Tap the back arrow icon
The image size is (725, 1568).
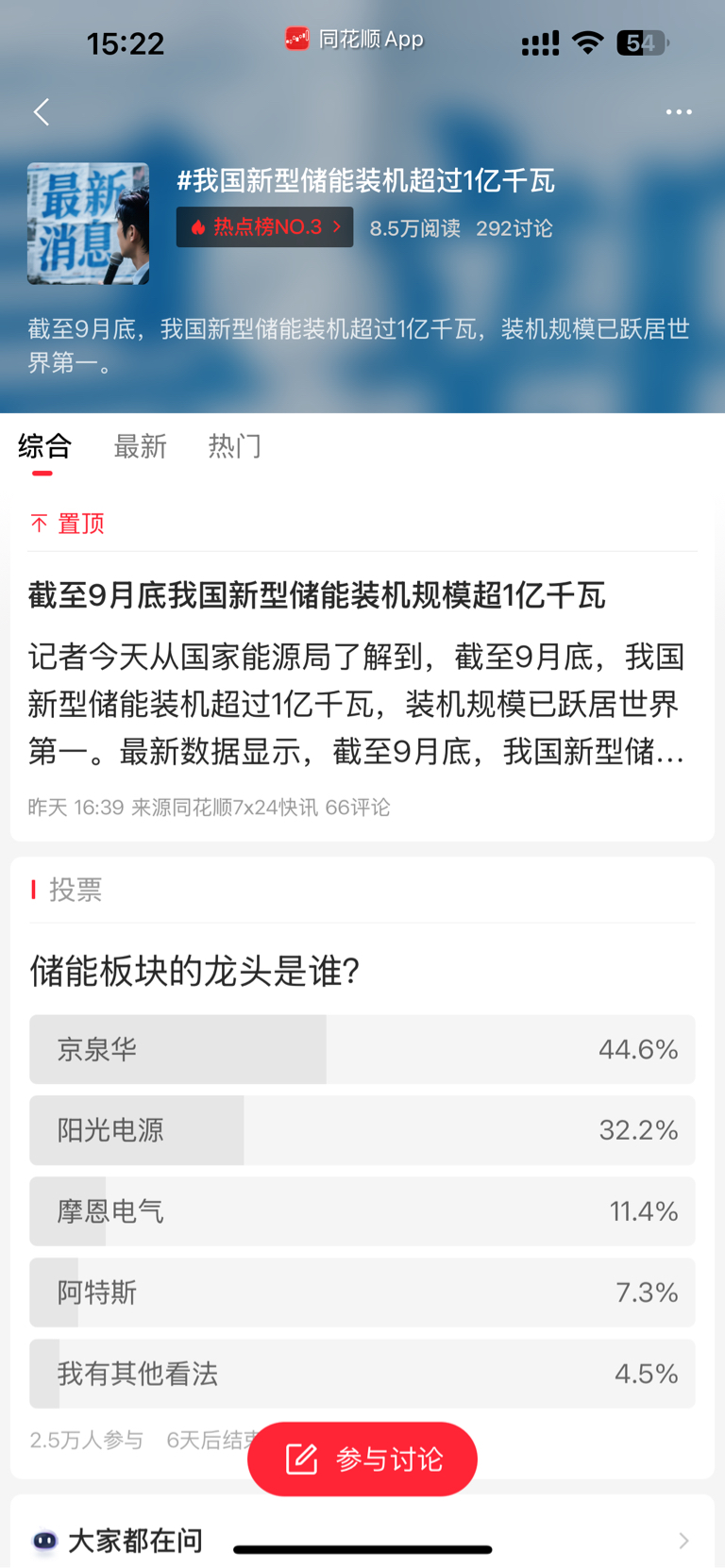pos(42,112)
